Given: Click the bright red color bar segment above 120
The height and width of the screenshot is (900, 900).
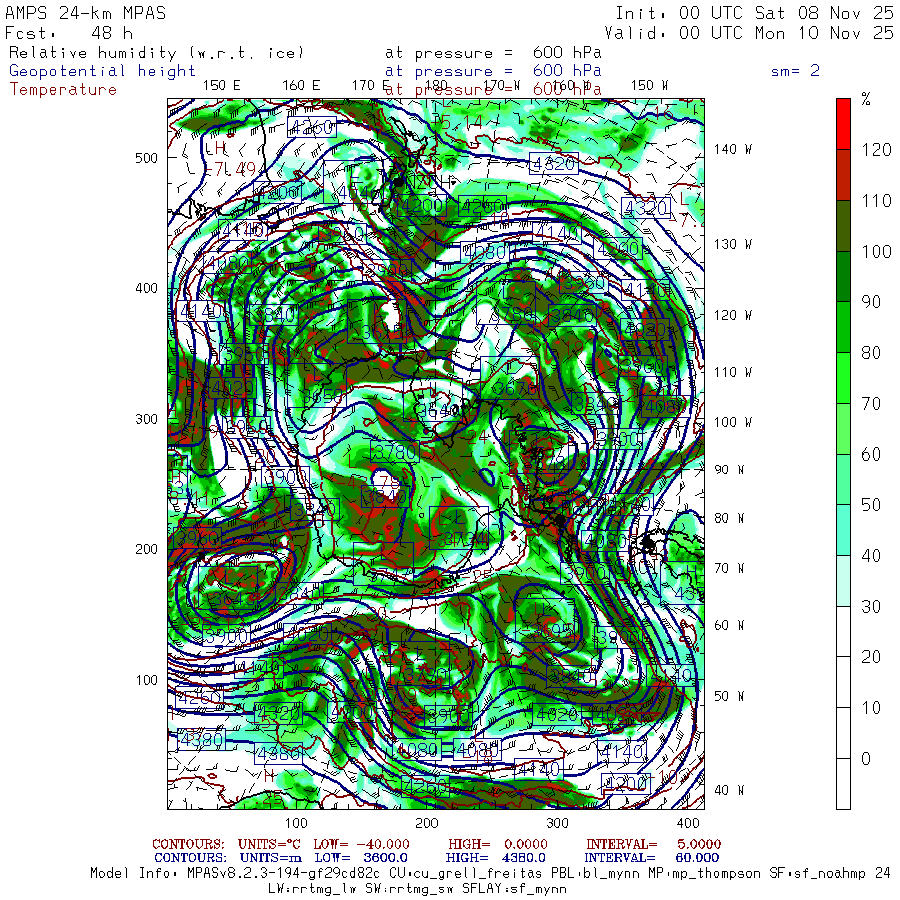Looking at the screenshot, I should (x=843, y=124).
